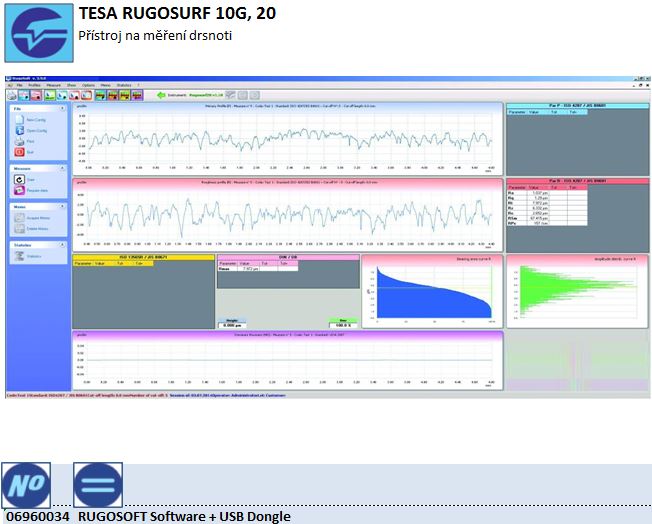Click the red Par R panel header
The width and height of the screenshot is (652, 524).
578,181
